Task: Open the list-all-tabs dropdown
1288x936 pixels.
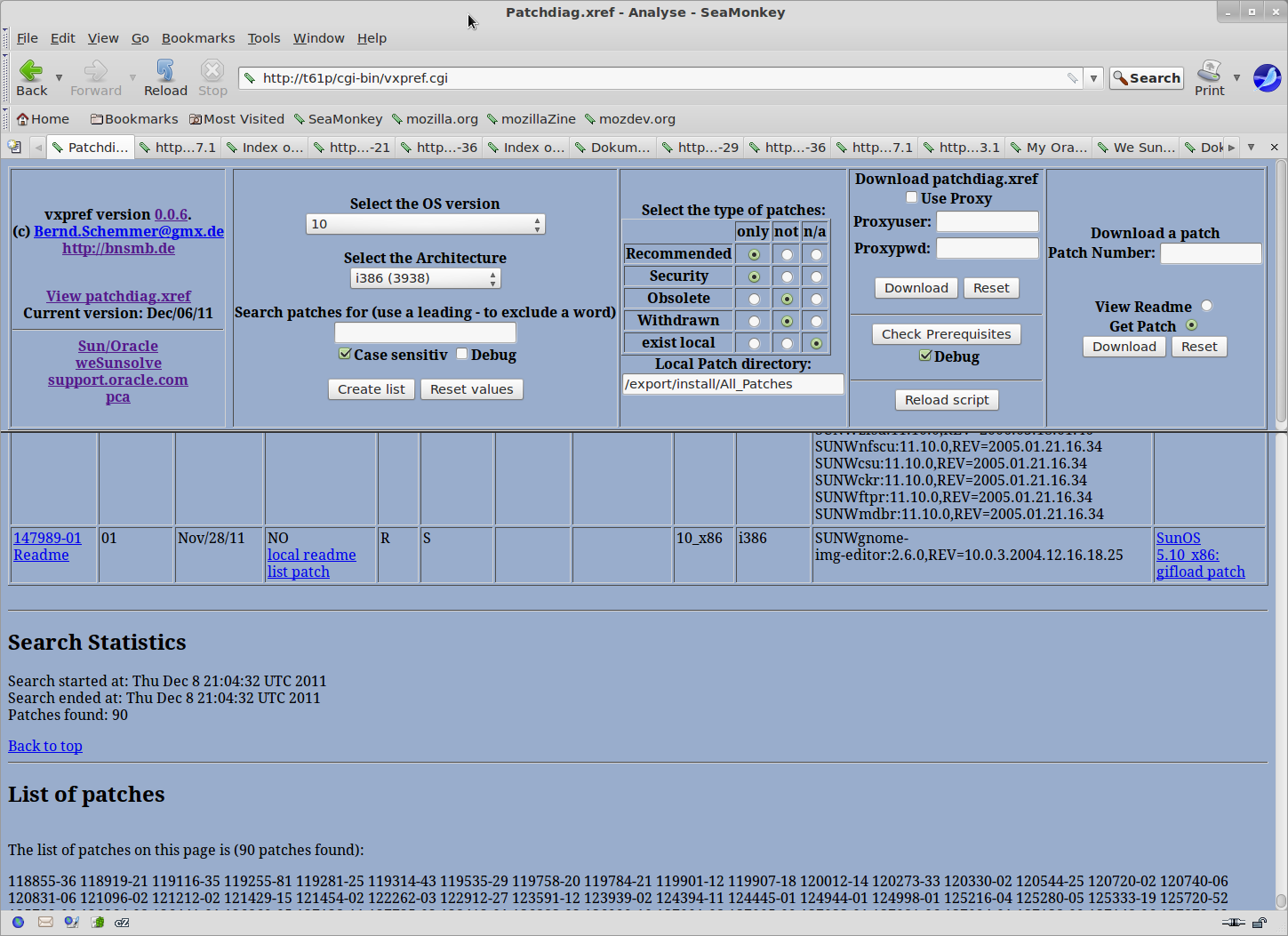Action: [x=1251, y=147]
